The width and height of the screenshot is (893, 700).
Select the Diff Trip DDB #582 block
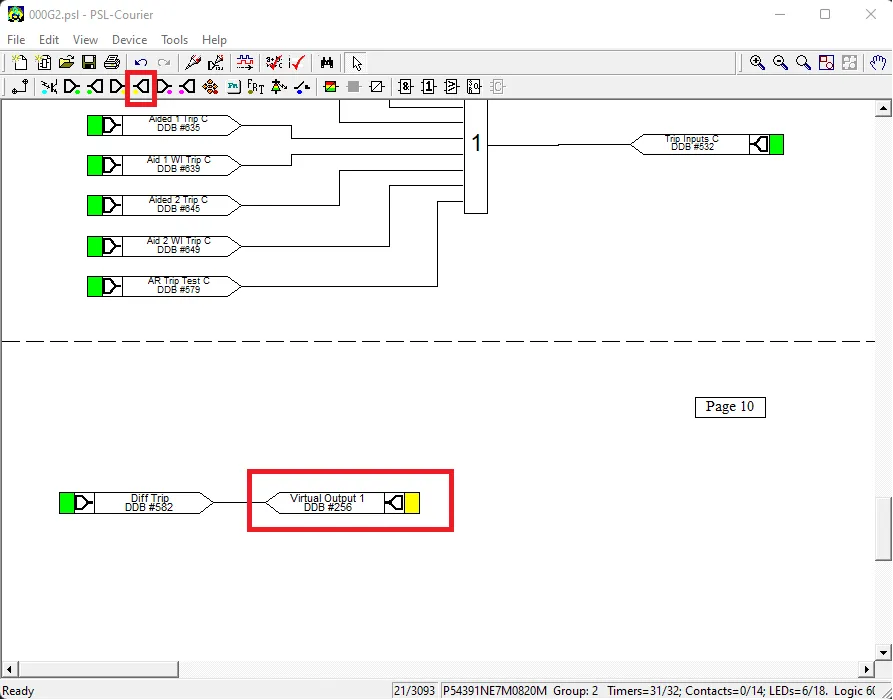click(137, 503)
